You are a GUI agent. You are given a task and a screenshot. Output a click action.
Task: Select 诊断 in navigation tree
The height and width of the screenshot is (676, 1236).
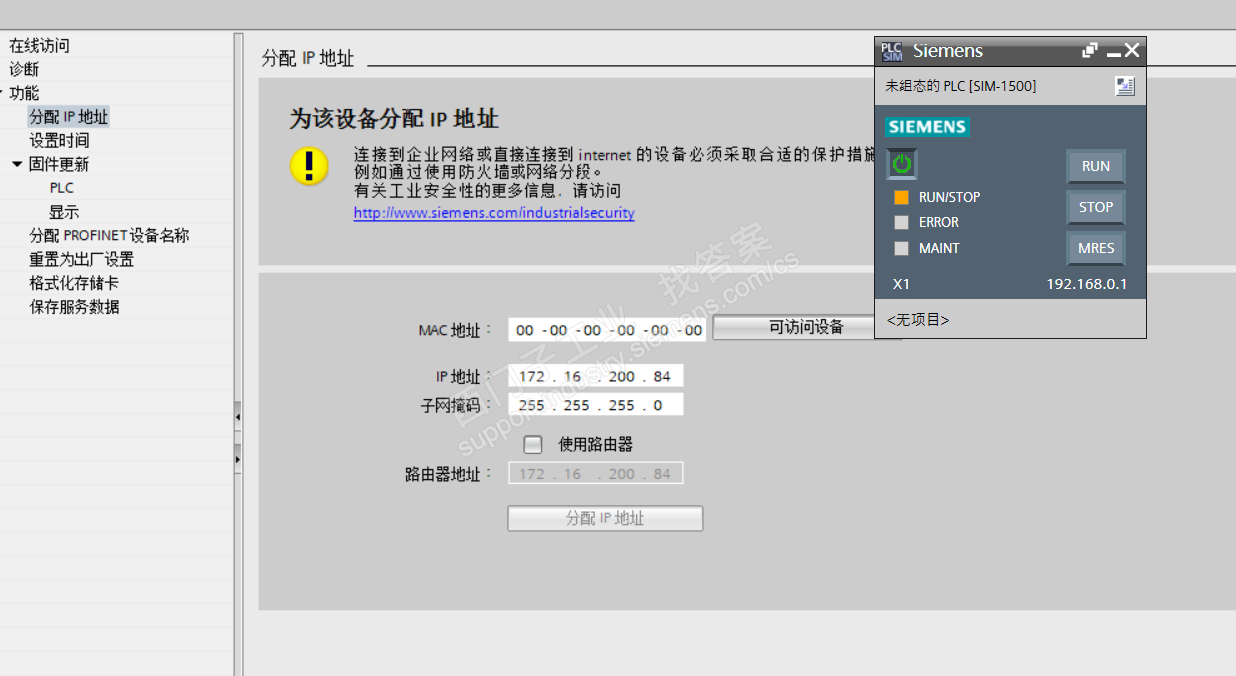(x=24, y=69)
